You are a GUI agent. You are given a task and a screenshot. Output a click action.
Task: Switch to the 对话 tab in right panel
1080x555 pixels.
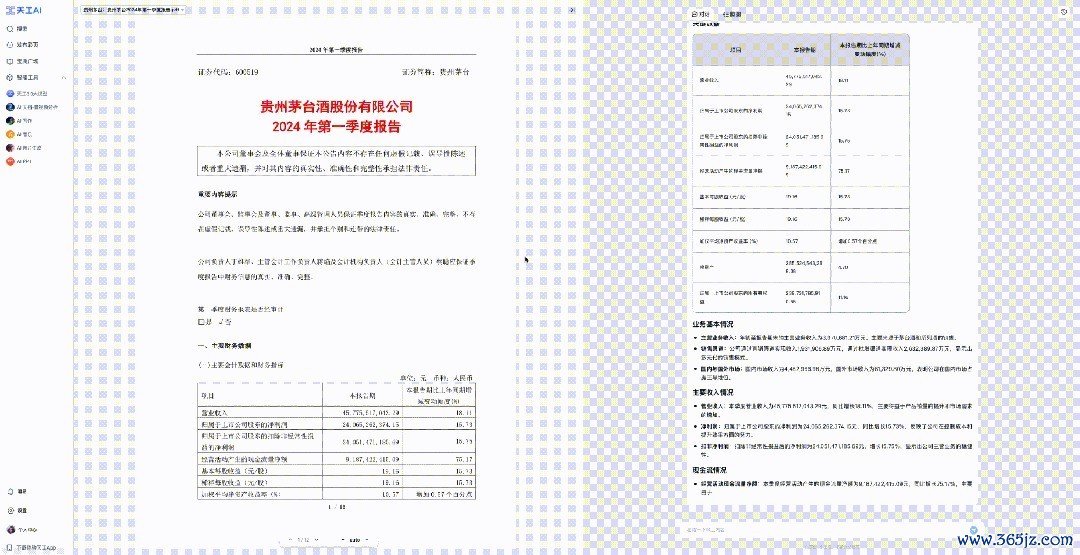point(700,14)
